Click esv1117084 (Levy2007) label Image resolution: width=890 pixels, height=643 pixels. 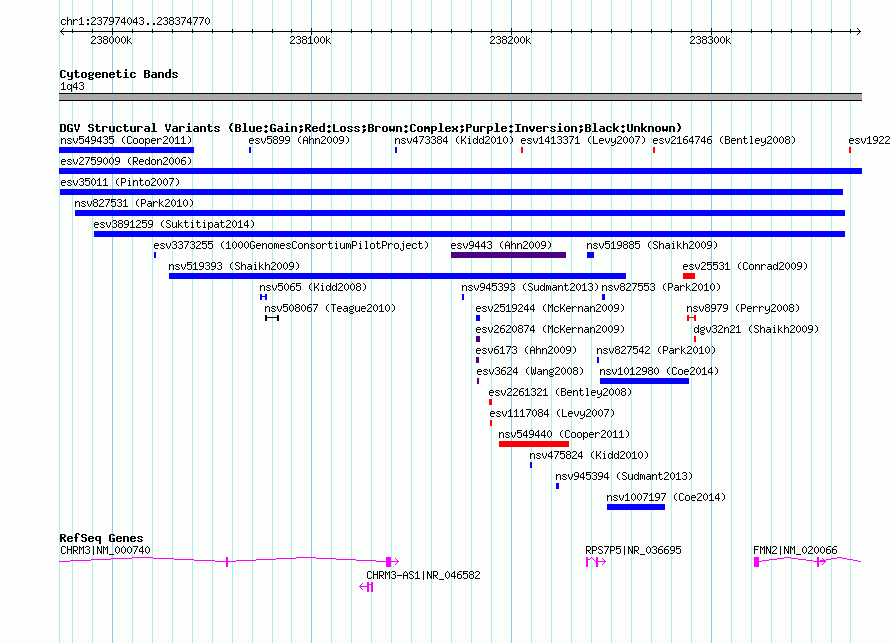552,413
